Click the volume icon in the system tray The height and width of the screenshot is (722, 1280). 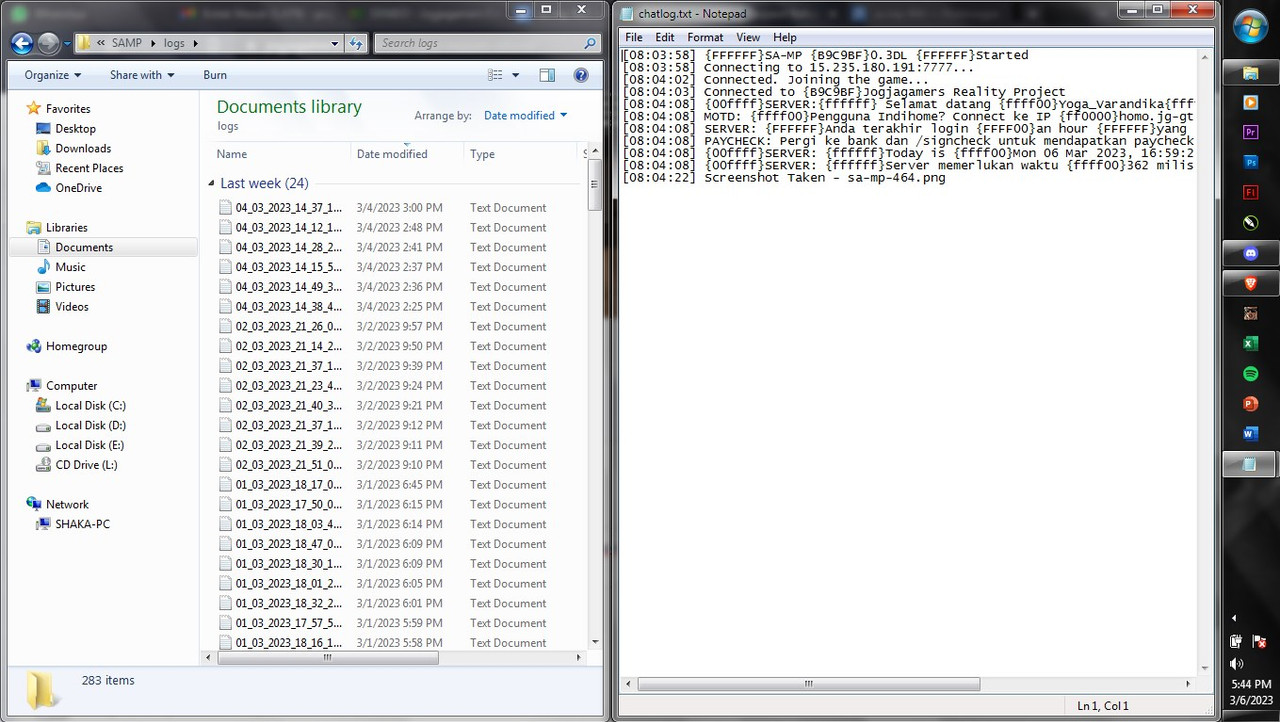coord(1237,664)
